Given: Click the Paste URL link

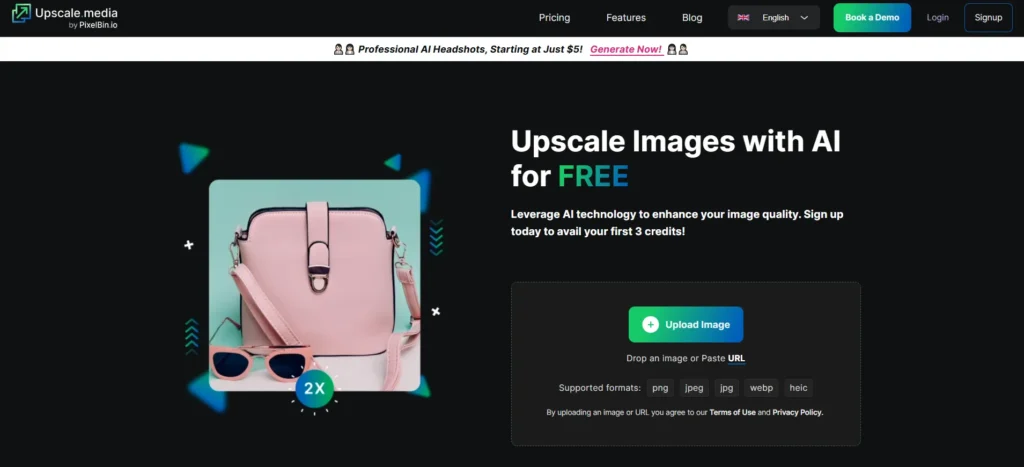Looking at the screenshot, I should [x=736, y=358].
